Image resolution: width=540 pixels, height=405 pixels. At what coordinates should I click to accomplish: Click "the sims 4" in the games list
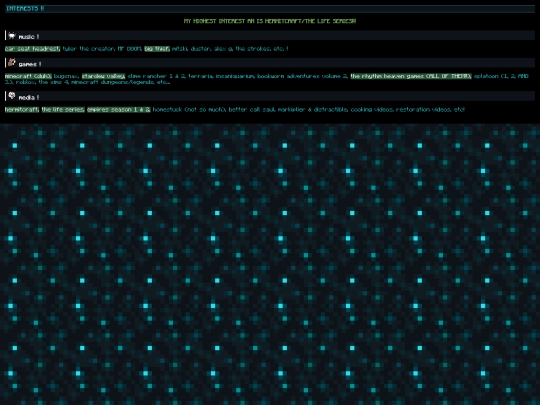(54, 82)
